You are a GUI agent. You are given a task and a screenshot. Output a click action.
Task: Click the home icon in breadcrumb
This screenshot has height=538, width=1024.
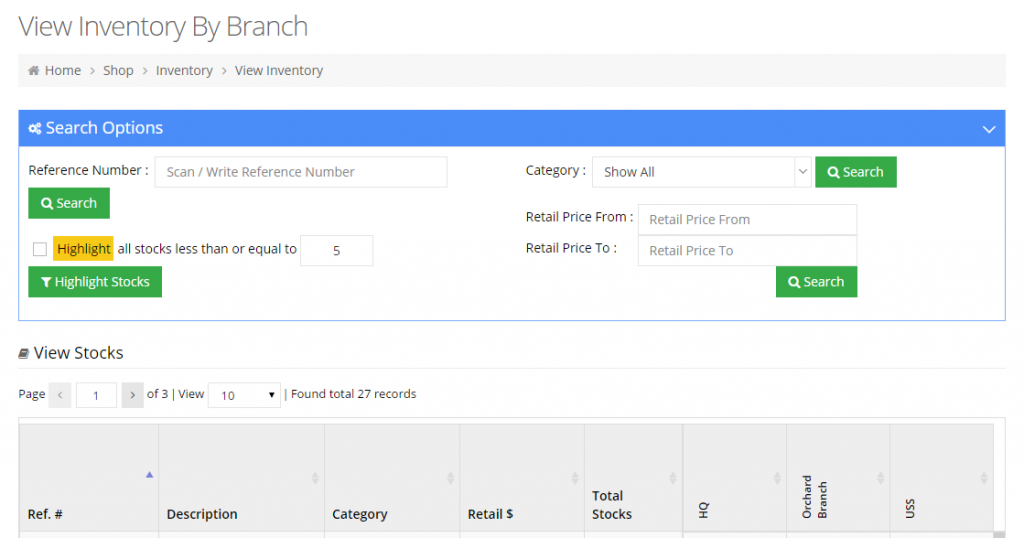34,71
